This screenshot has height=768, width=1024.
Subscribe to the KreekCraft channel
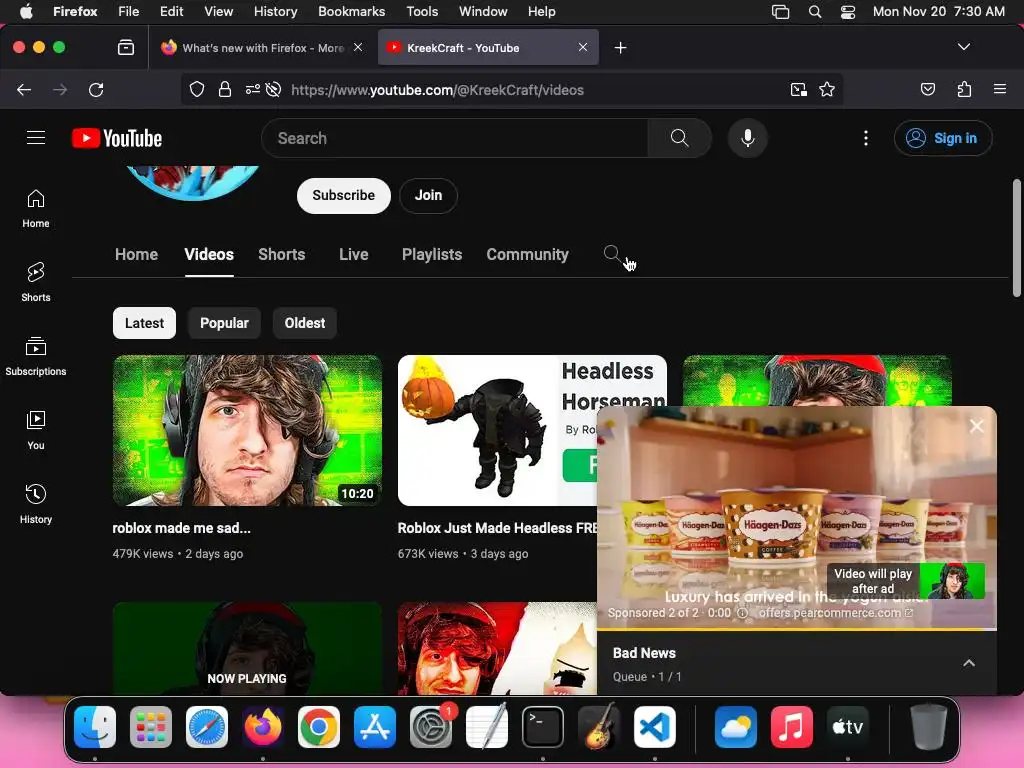click(344, 195)
